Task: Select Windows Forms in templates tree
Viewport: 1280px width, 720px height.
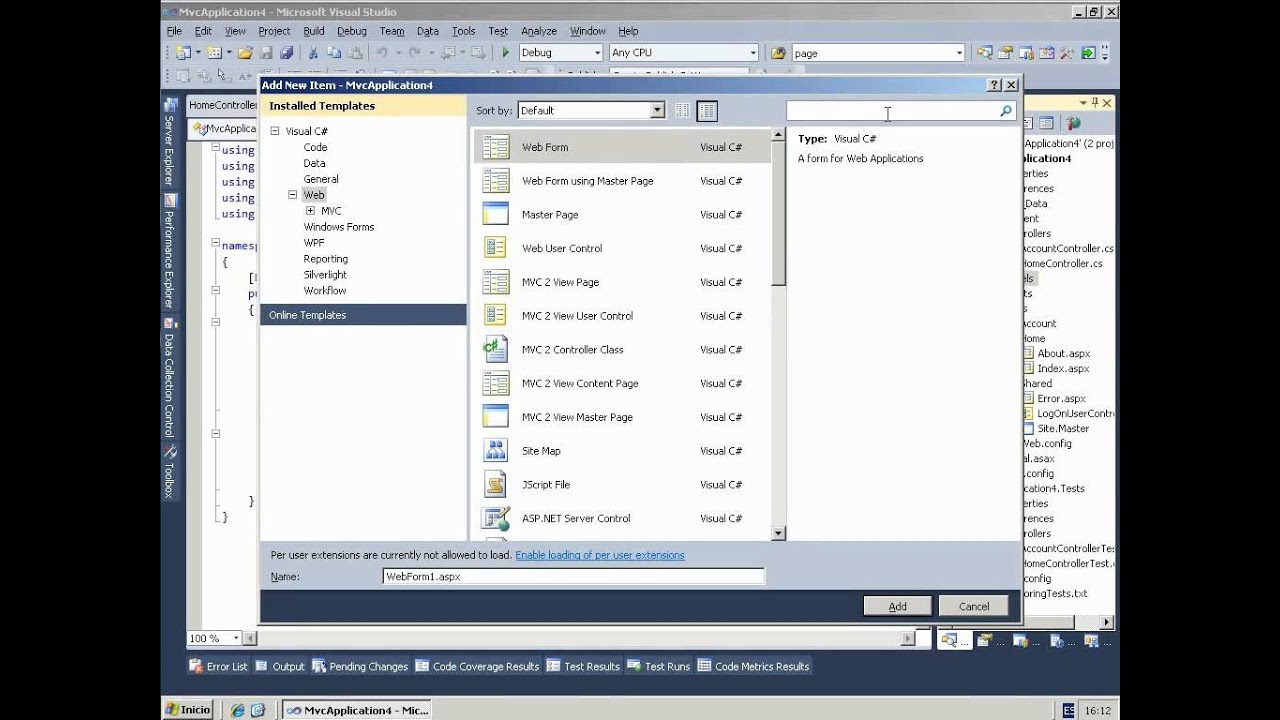Action: 339,227
